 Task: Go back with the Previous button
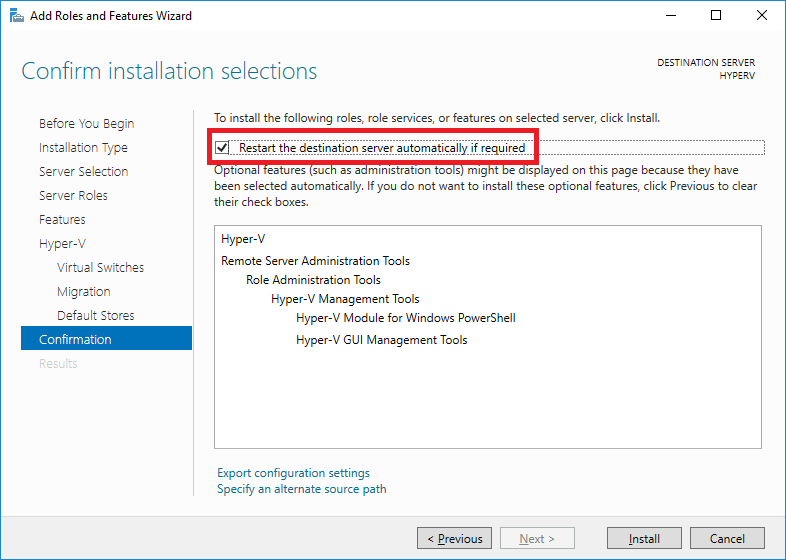(x=454, y=538)
